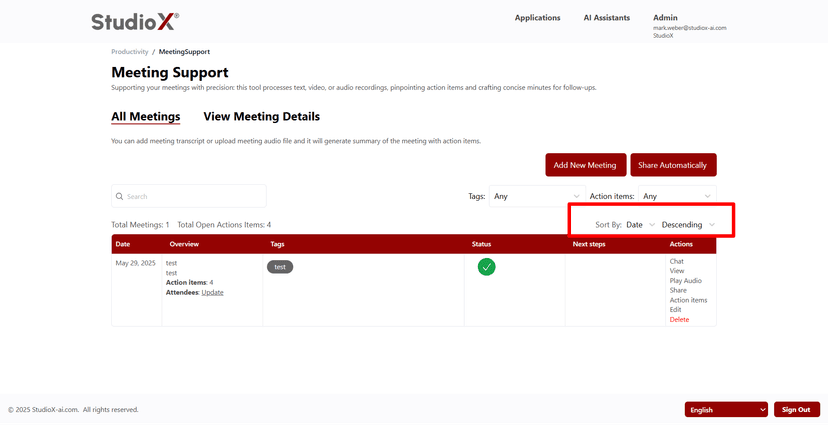Click the gray test tag badge

click(280, 267)
